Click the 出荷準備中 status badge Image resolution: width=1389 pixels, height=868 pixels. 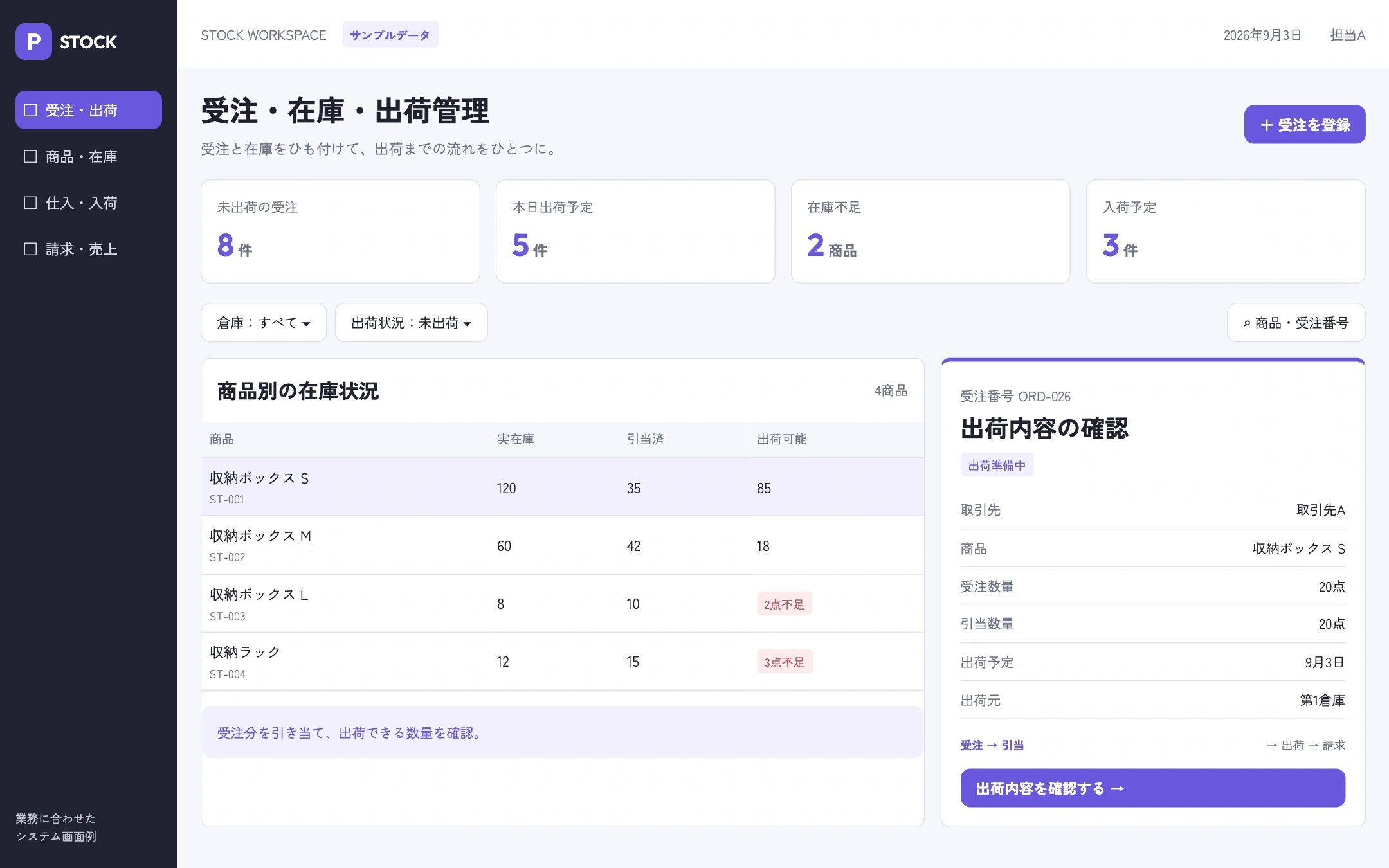coord(997,465)
